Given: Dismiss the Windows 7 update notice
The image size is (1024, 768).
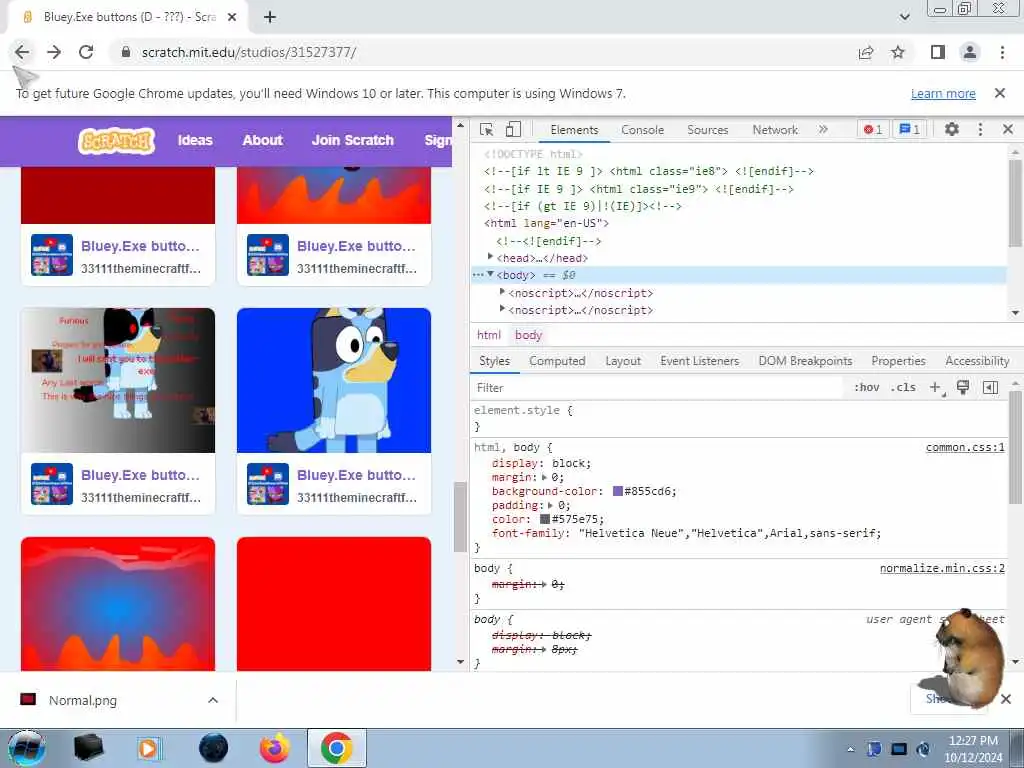Looking at the screenshot, I should [x=1000, y=93].
